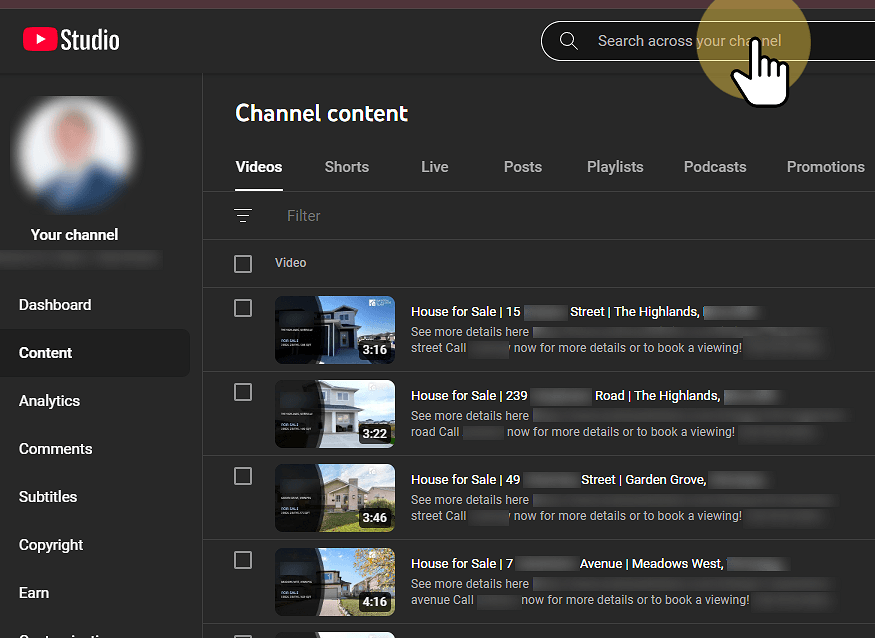
Task: Open Subtitles in the sidebar
Action: pyautogui.click(x=48, y=497)
